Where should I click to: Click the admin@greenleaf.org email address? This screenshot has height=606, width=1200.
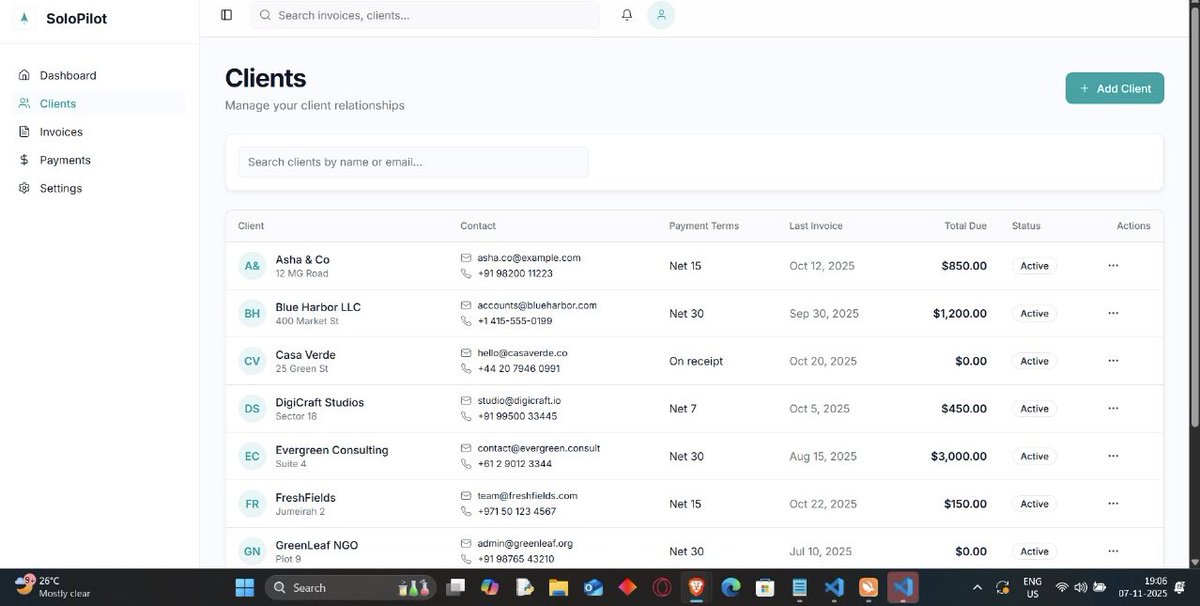pyautogui.click(x=525, y=543)
